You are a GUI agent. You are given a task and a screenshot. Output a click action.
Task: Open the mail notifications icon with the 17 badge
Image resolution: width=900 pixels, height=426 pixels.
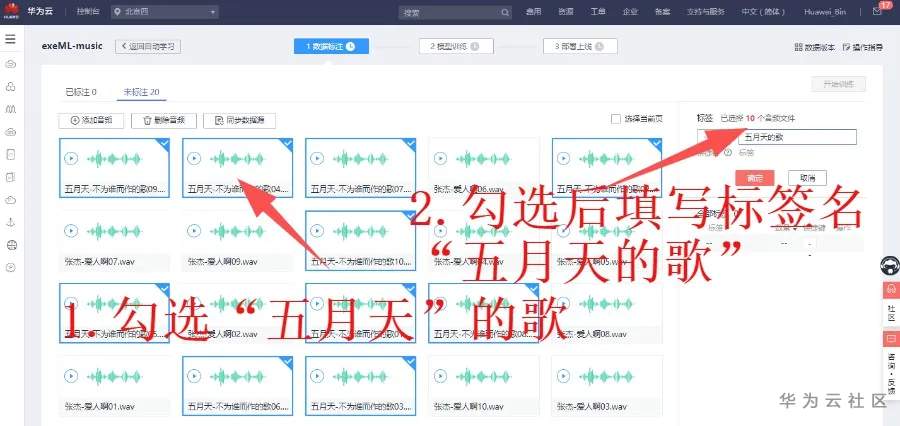pyautogui.click(x=876, y=11)
